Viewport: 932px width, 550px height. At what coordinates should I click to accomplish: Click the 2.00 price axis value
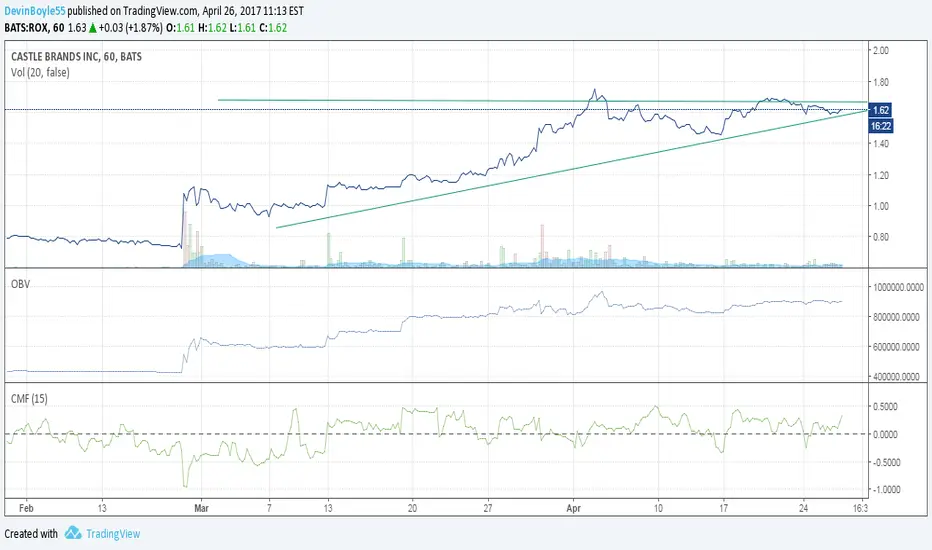880,51
